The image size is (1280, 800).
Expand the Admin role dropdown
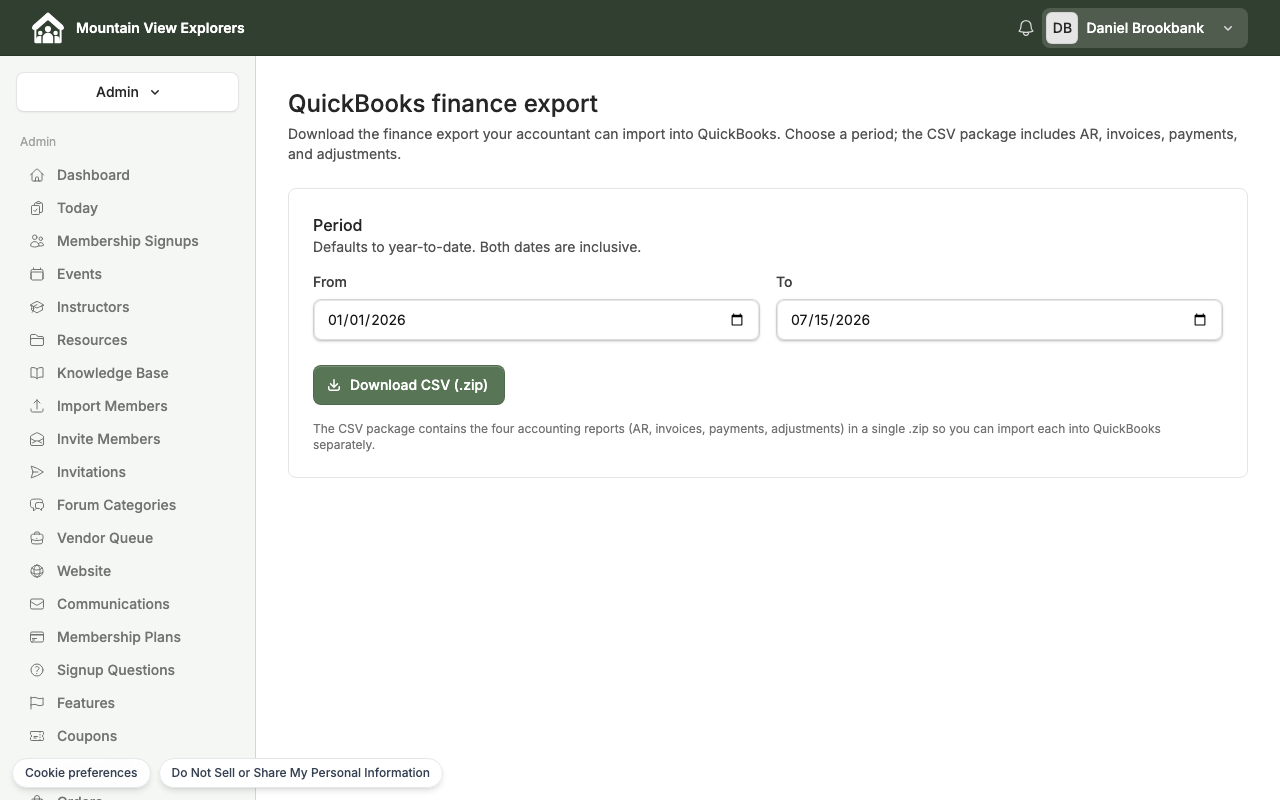pos(127,92)
